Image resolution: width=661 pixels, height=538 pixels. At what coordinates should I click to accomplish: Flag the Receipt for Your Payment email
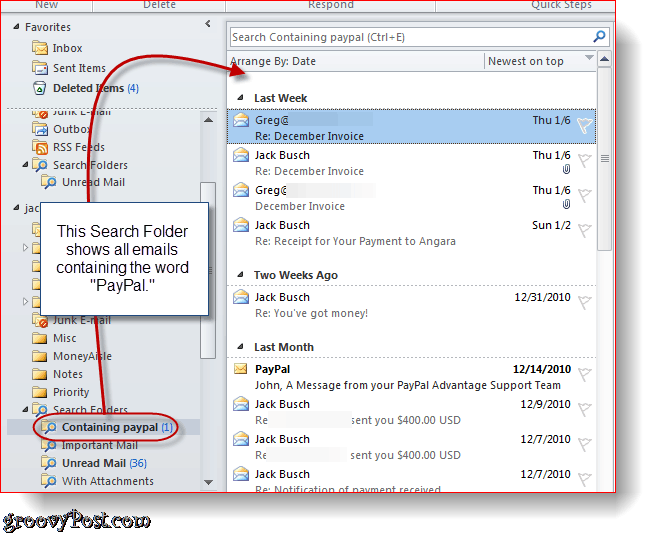585,230
